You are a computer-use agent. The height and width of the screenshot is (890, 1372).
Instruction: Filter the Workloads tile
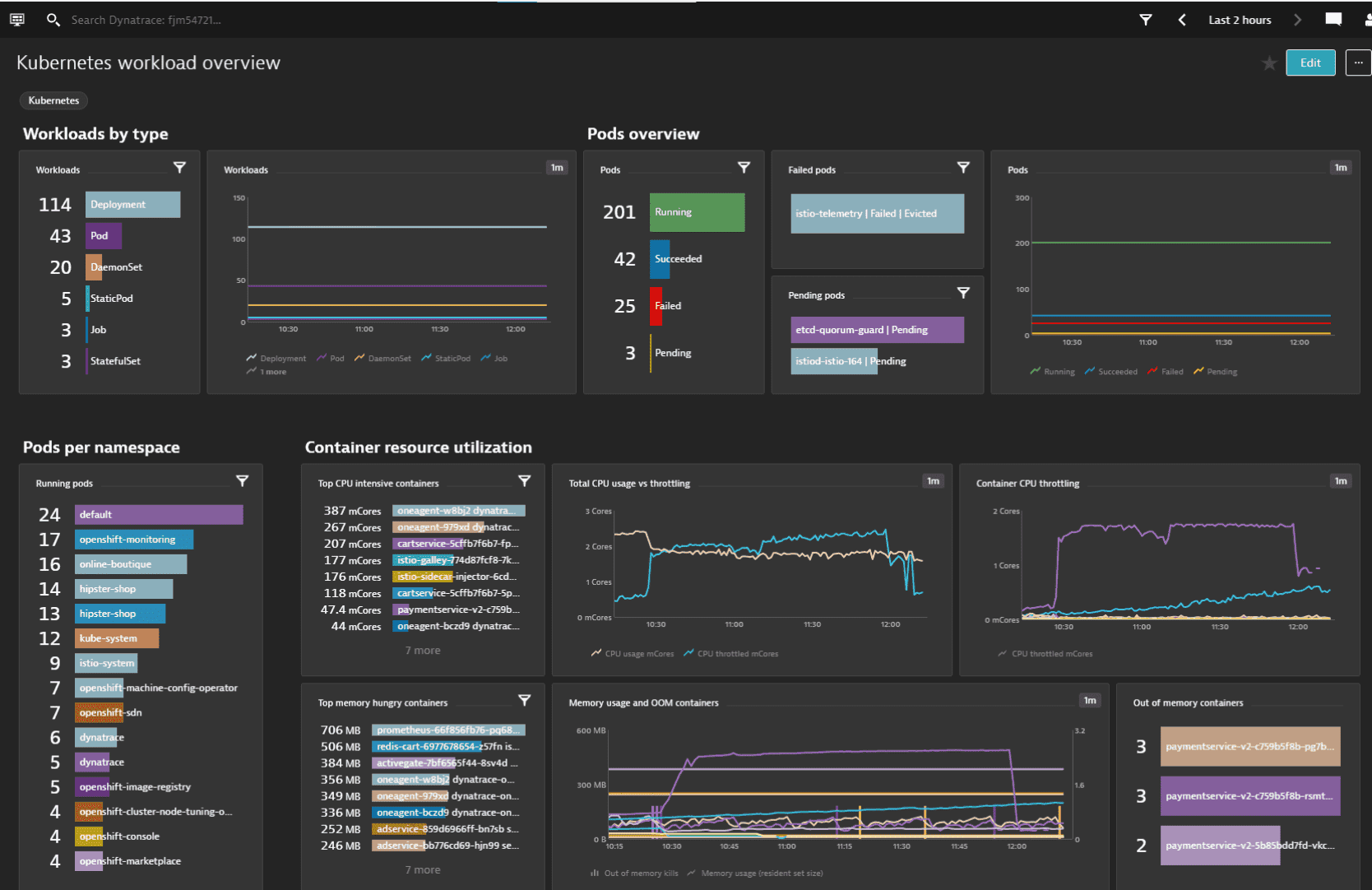click(x=180, y=167)
